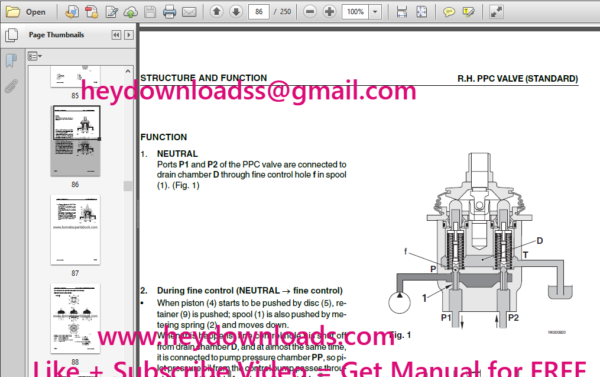Add a sticky note comment
This screenshot has height=377, width=600.
[449, 12]
